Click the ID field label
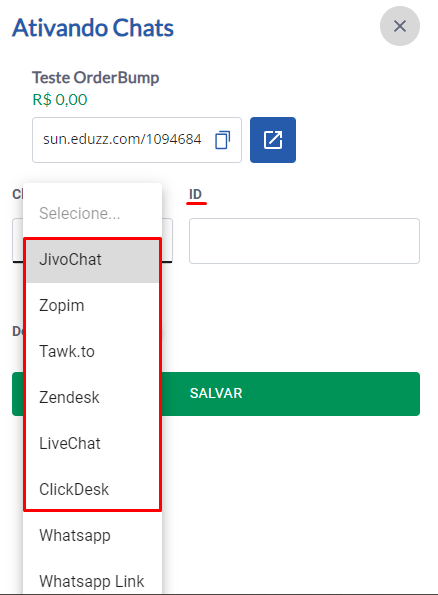438x595 pixels. [x=195, y=194]
